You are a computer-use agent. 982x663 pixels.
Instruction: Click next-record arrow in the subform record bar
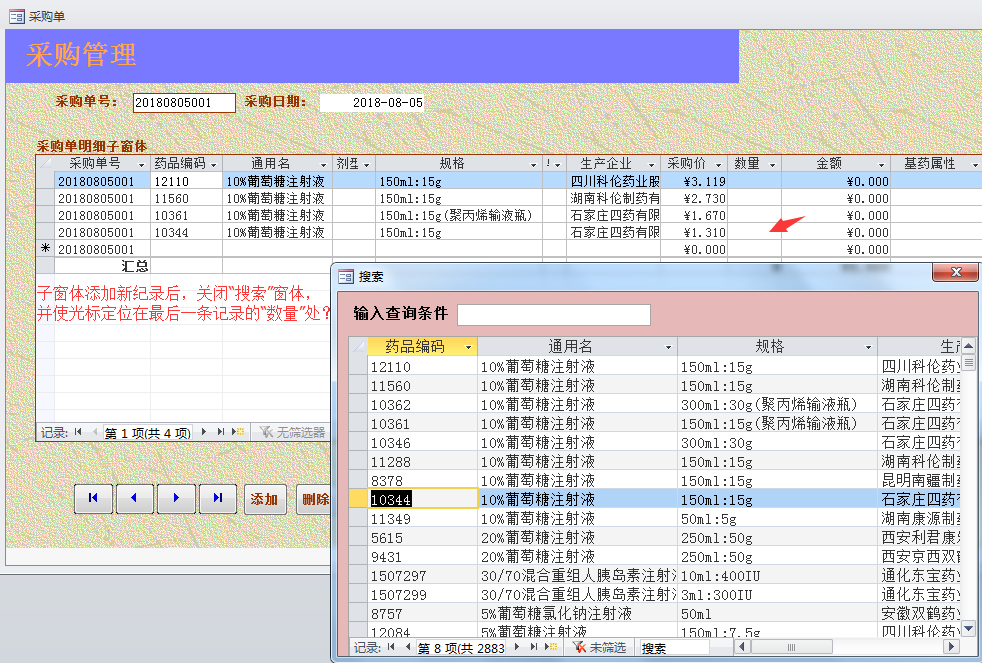click(204, 432)
